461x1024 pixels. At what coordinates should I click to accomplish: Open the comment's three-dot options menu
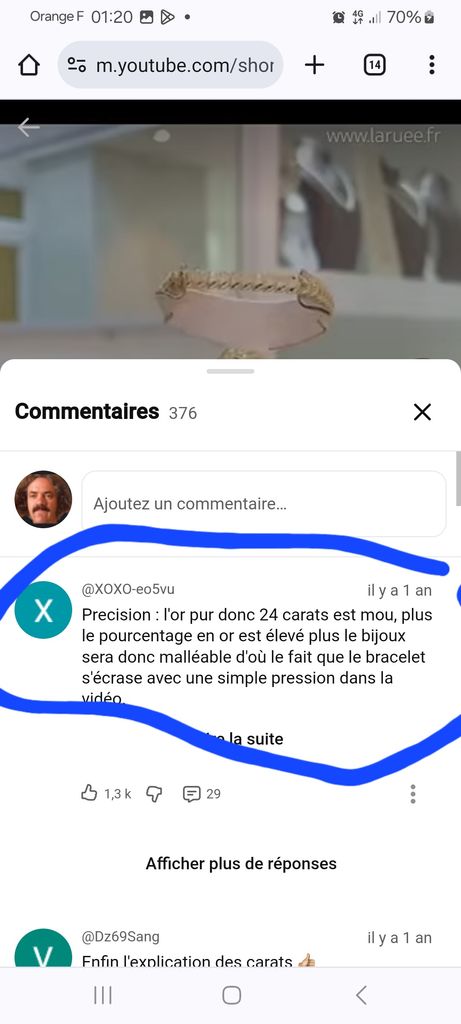pyautogui.click(x=413, y=793)
